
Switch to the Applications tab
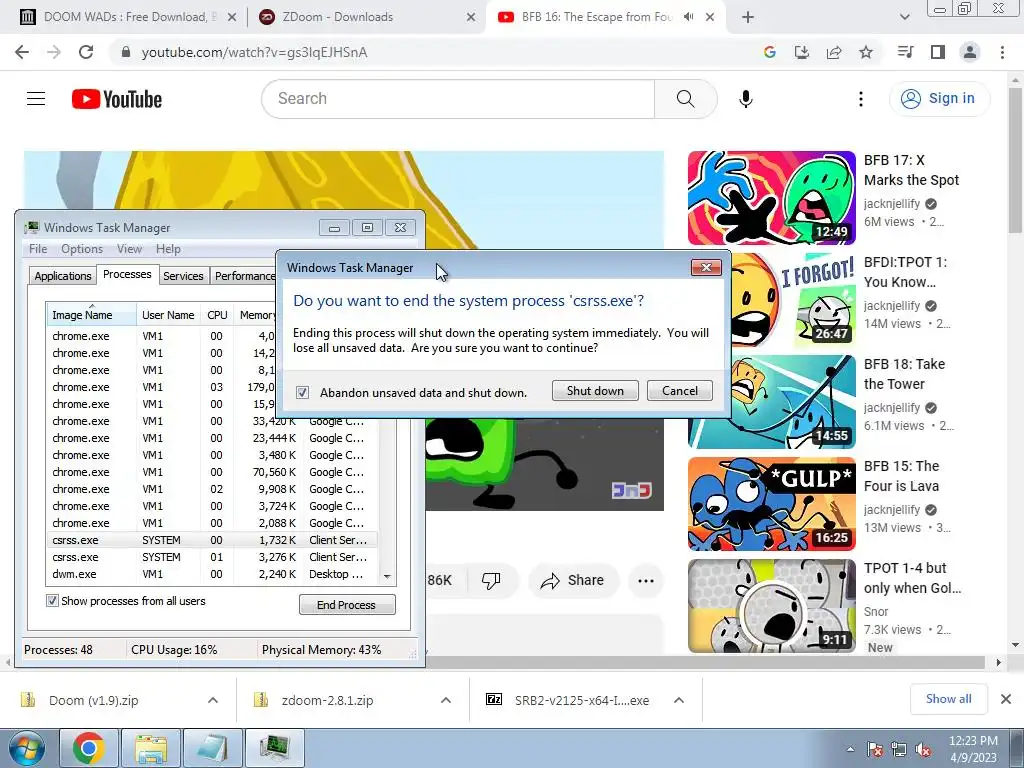coord(63,276)
